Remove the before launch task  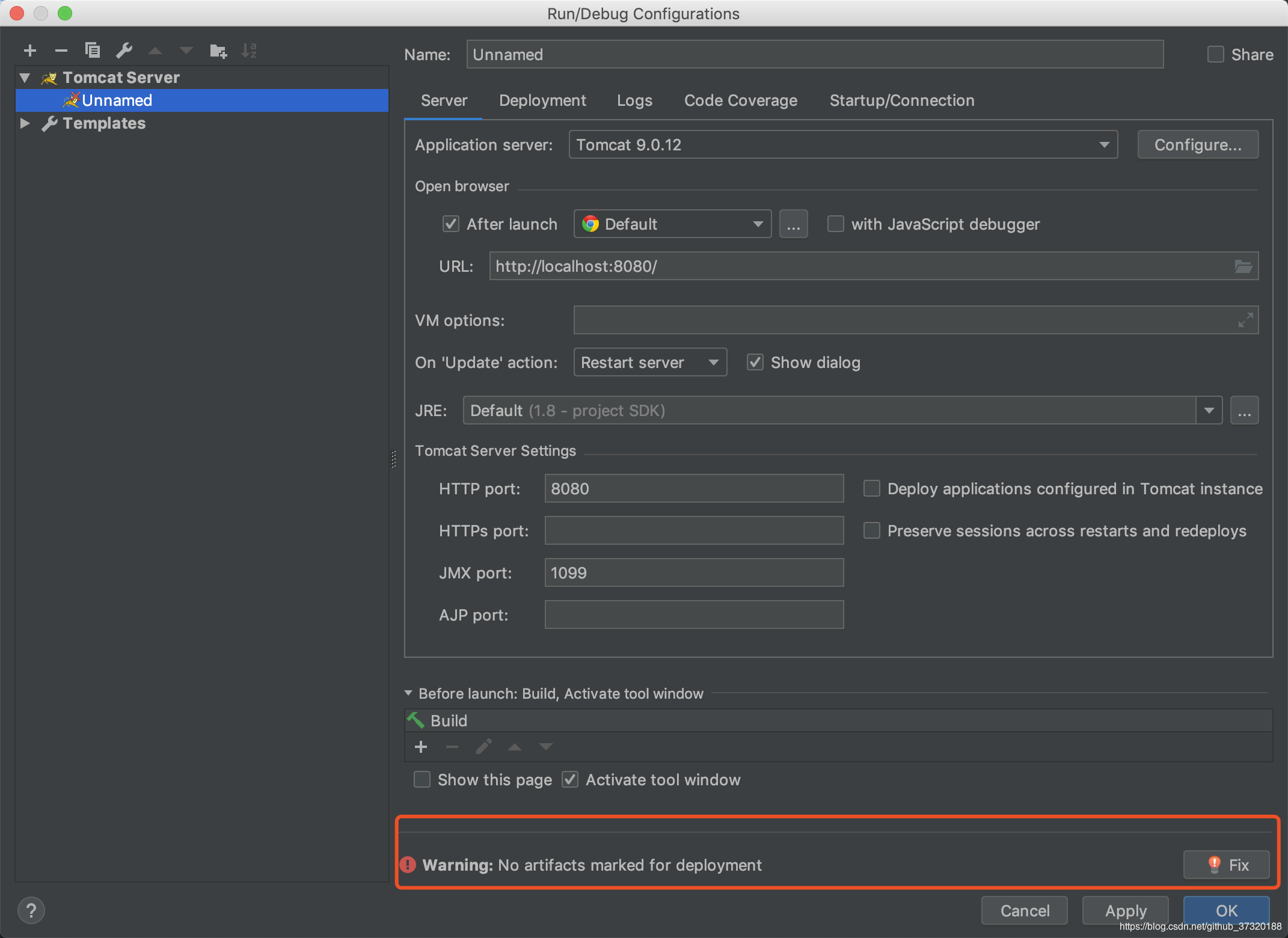[x=452, y=747]
